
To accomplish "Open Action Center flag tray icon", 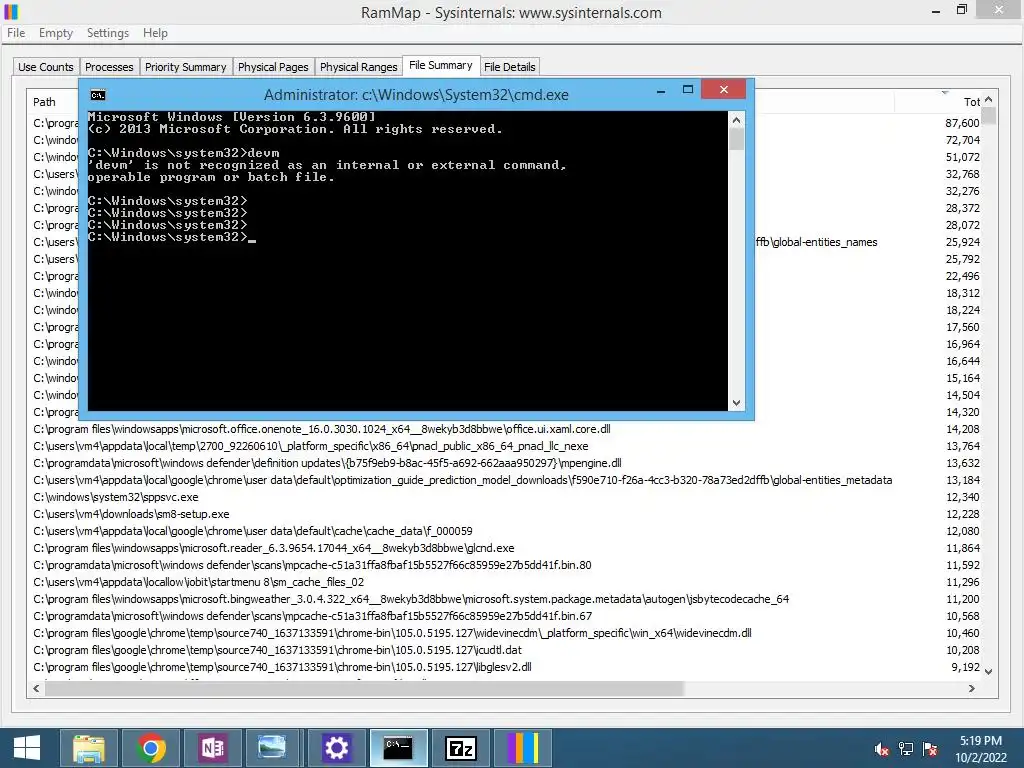I will [930, 749].
